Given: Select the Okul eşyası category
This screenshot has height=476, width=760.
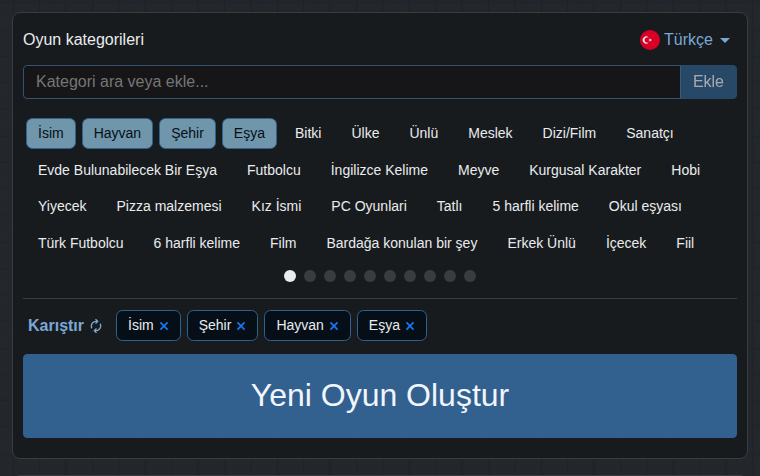Looking at the screenshot, I should tap(645, 206).
